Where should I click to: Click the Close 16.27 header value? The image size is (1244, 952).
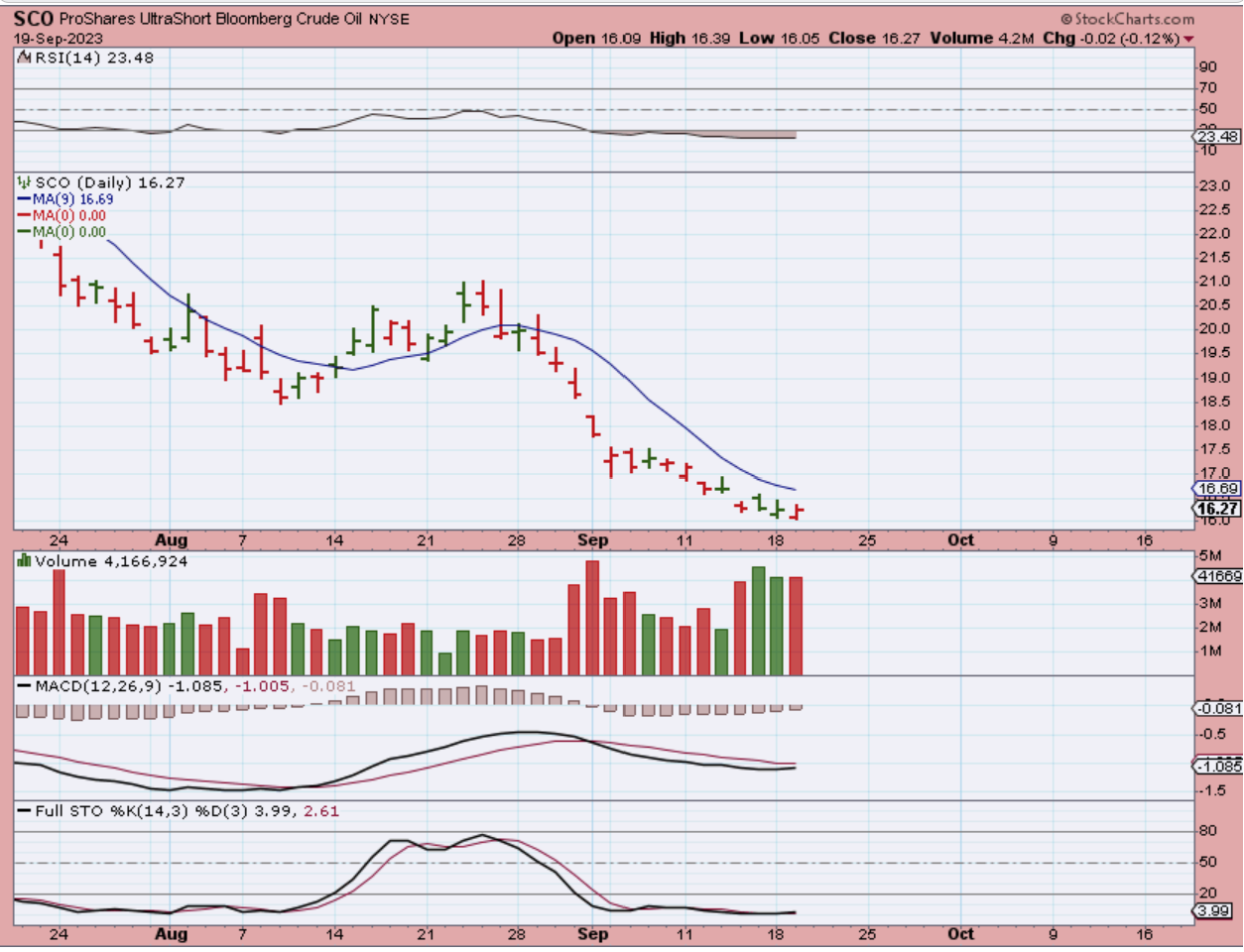(874, 38)
